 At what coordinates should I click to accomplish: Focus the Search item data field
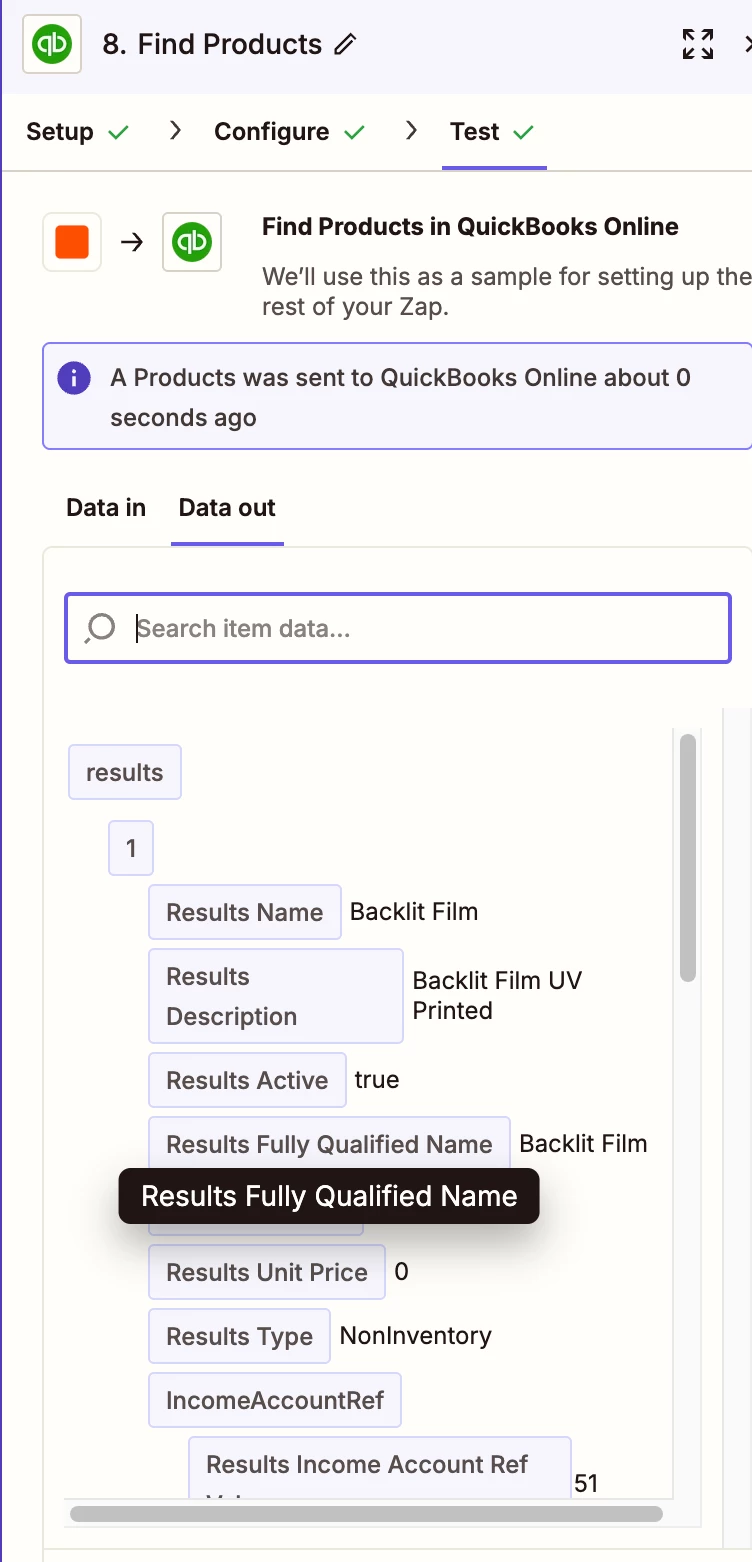point(398,628)
